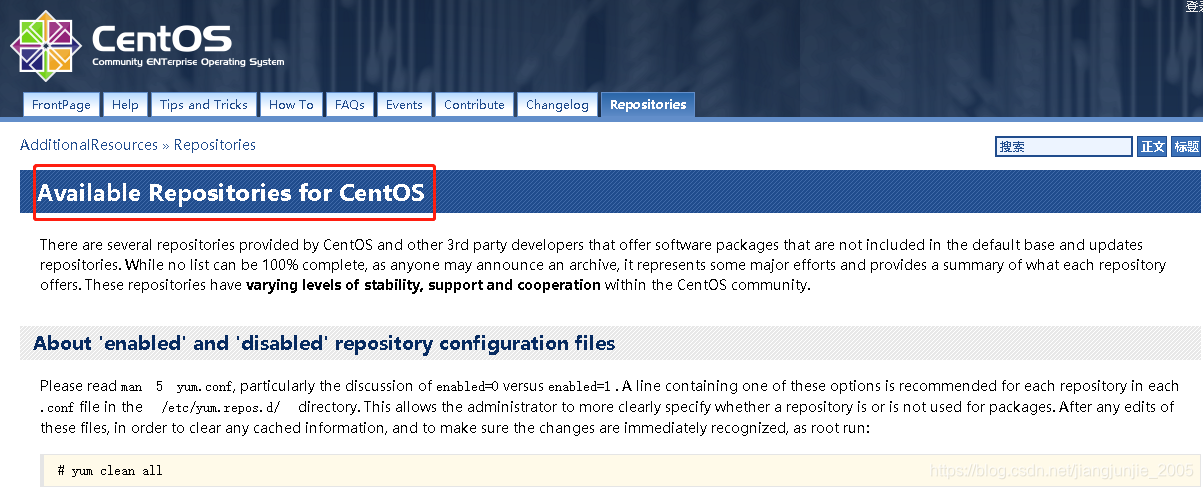Open the Contribute tab
1203x489 pixels.
[474, 105]
